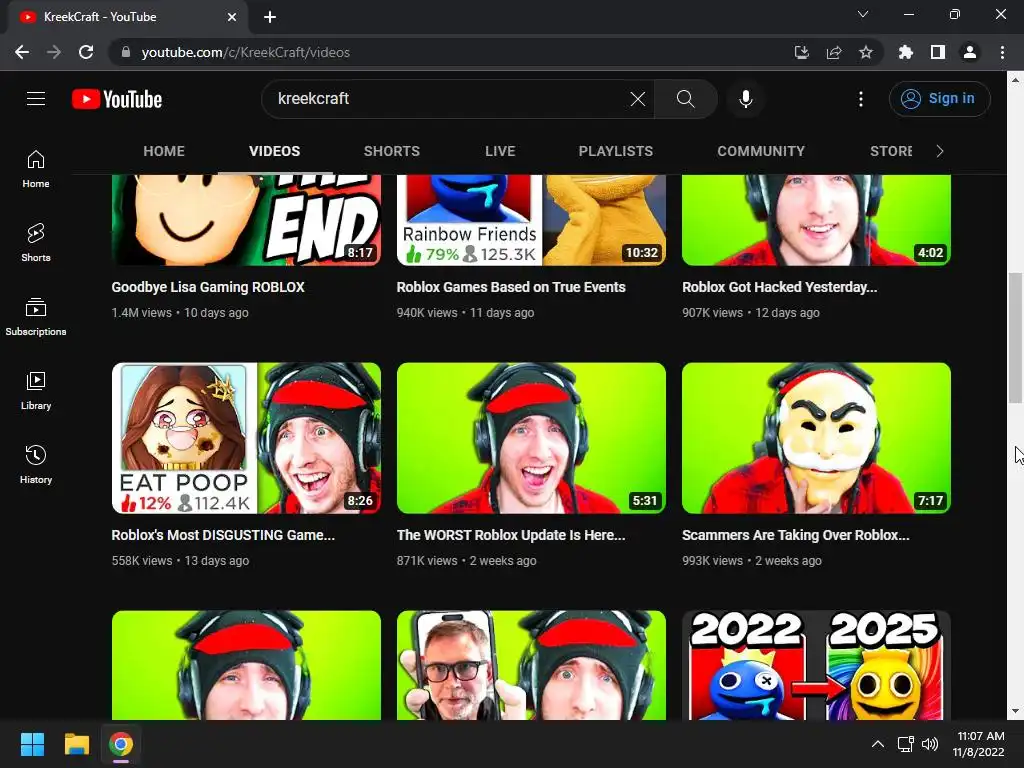
Task: Toggle the Chrome side panel
Action: coord(938,52)
